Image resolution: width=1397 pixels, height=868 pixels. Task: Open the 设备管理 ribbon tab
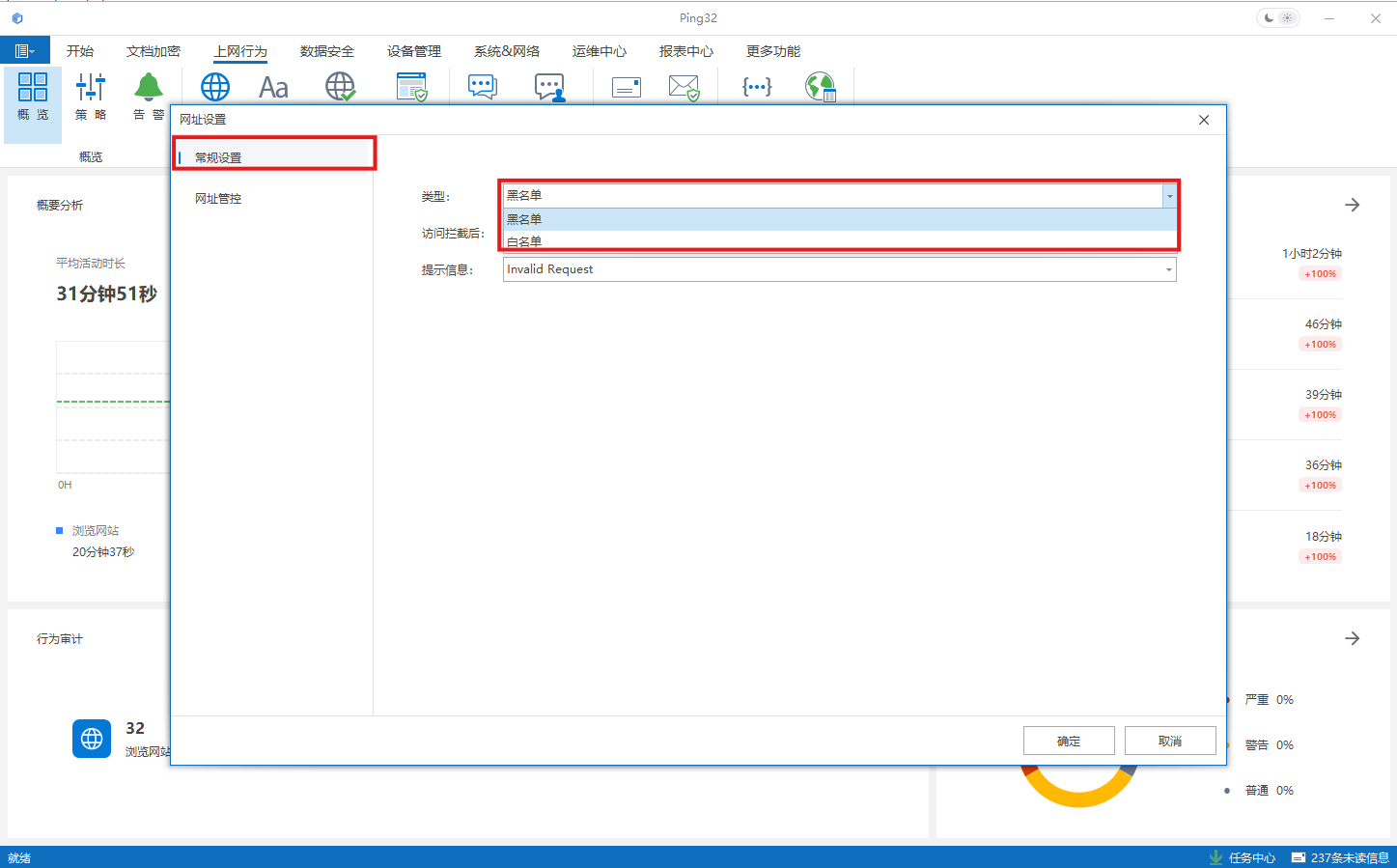tap(413, 51)
